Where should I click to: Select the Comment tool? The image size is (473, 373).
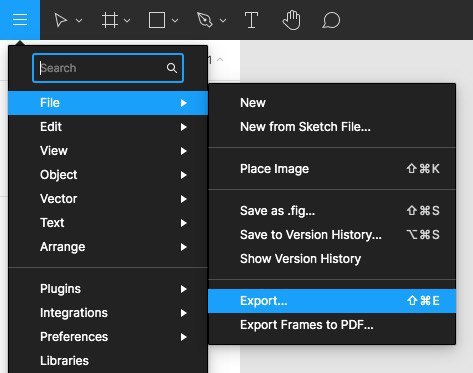pyautogui.click(x=331, y=20)
